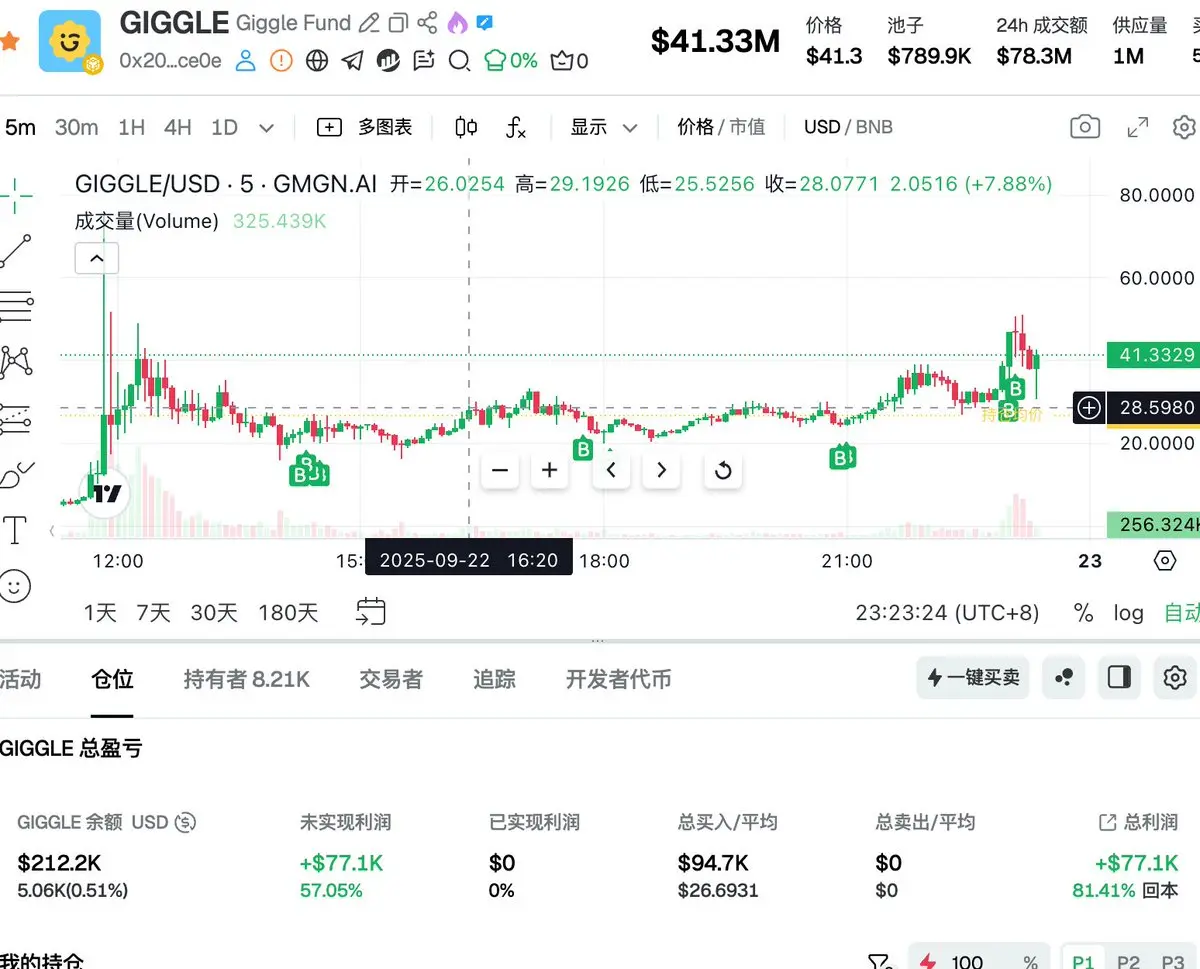Click the note with sparkle icon
Screen dimensions: 1200x969
[x=424, y=62]
